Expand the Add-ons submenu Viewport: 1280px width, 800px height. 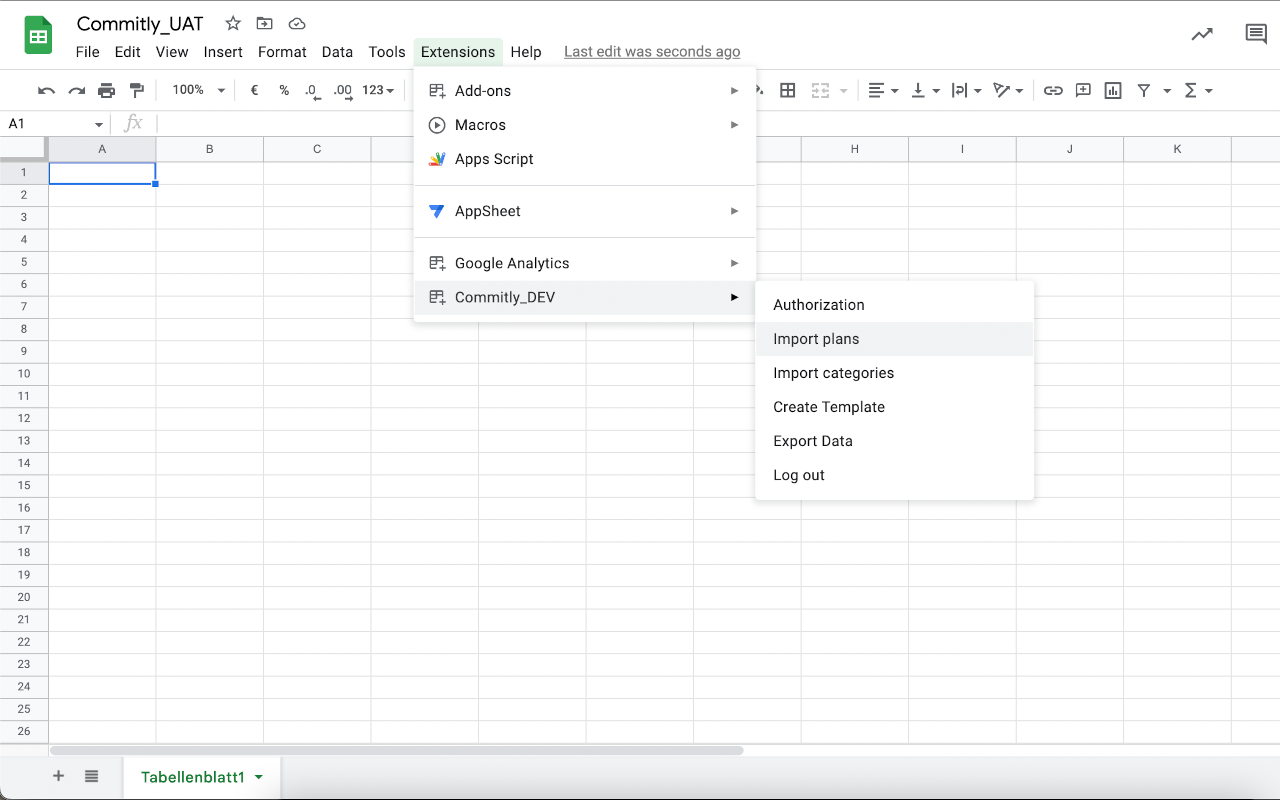(x=585, y=91)
